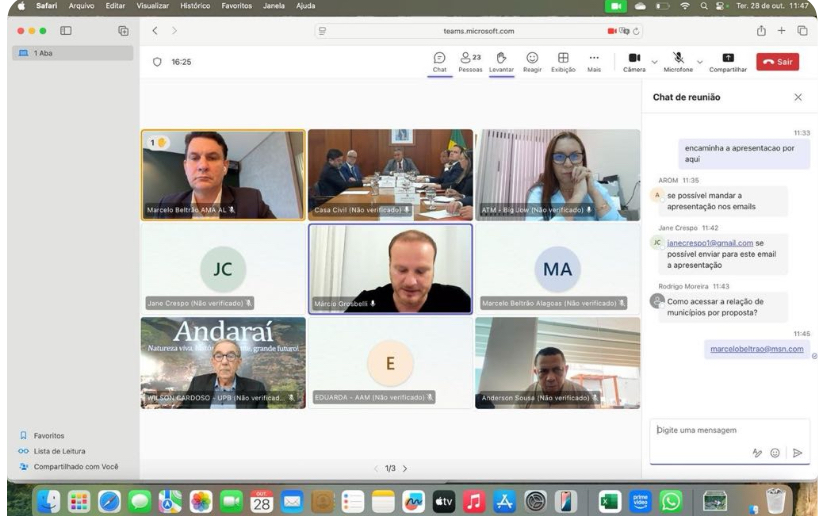Open the Mais options menu
Image resolution: width=819 pixels, height=516 pixels.
pyautogui.click(x=594, y=59)
